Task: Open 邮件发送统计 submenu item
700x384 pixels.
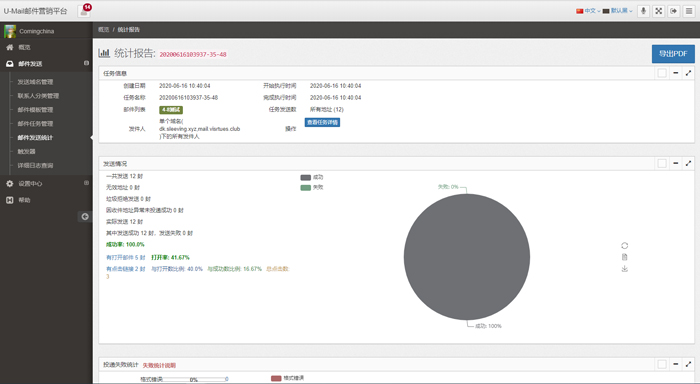Action: click(35, 138)
